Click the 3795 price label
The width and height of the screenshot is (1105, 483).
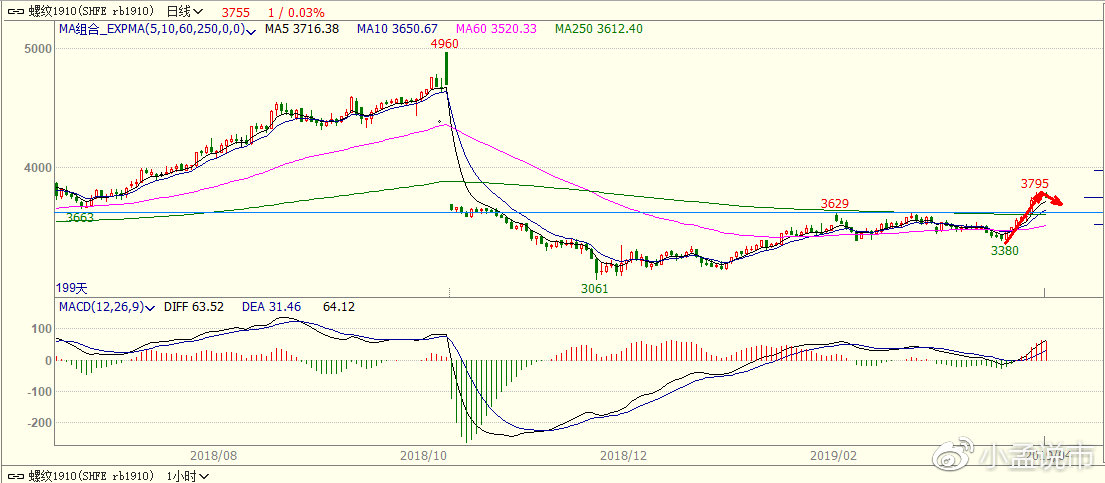1035,183
